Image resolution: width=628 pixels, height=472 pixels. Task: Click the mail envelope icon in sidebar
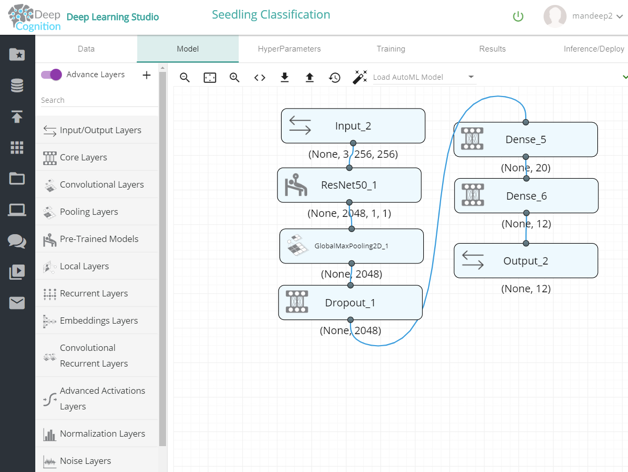pos(17,303)
